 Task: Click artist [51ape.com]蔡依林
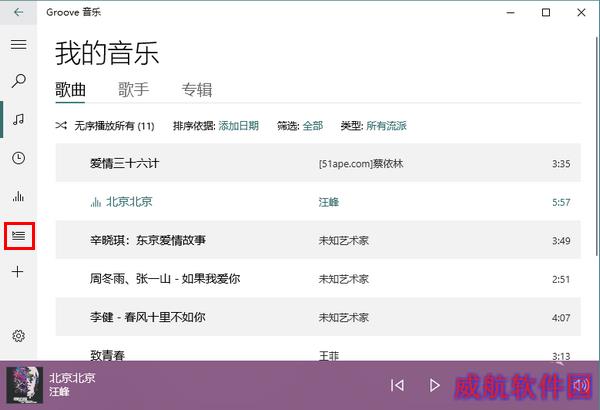361,164
